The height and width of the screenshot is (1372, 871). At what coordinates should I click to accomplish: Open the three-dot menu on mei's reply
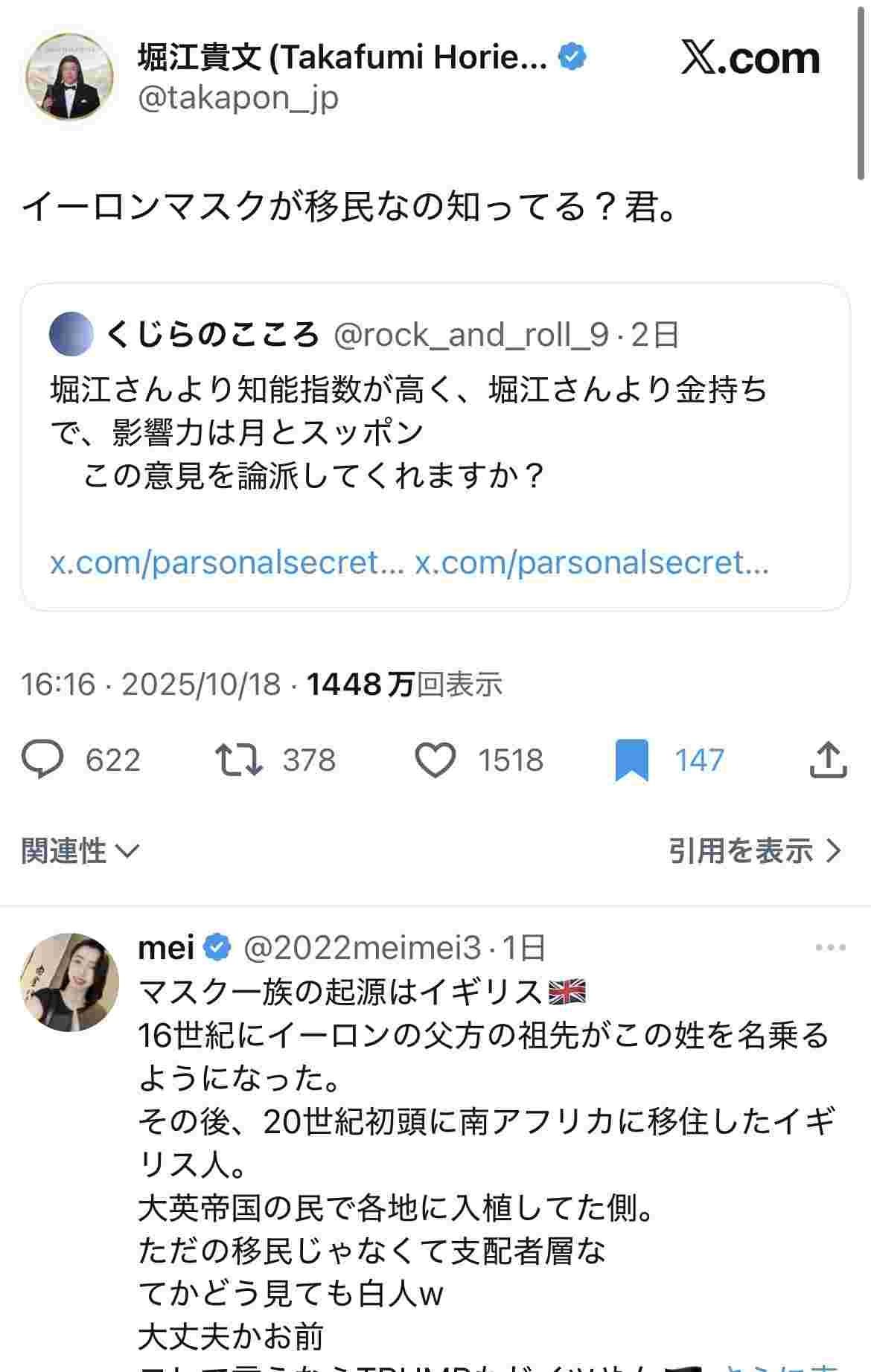coord(830,948)
